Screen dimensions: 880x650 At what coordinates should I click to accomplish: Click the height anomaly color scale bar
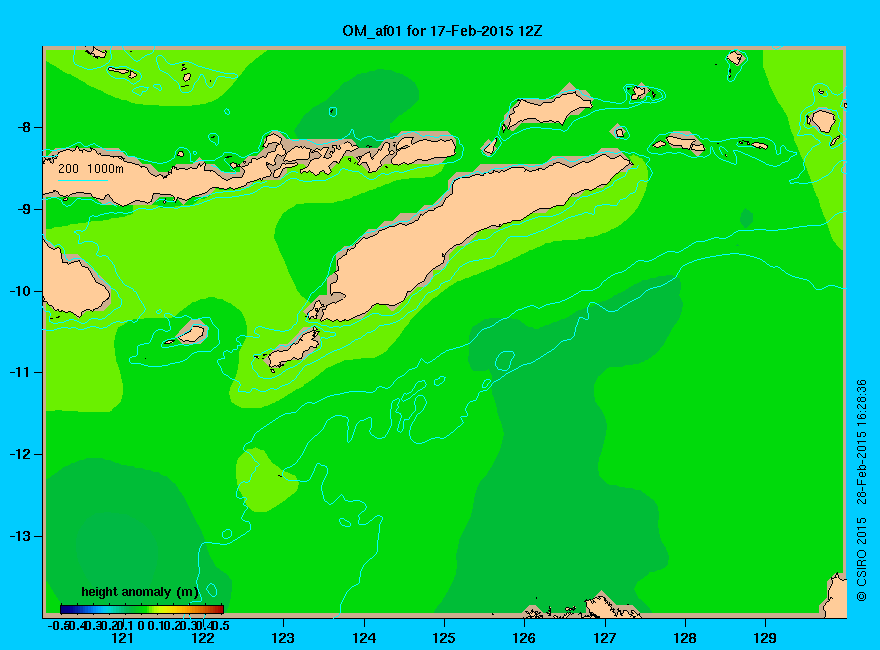(142, 609)
